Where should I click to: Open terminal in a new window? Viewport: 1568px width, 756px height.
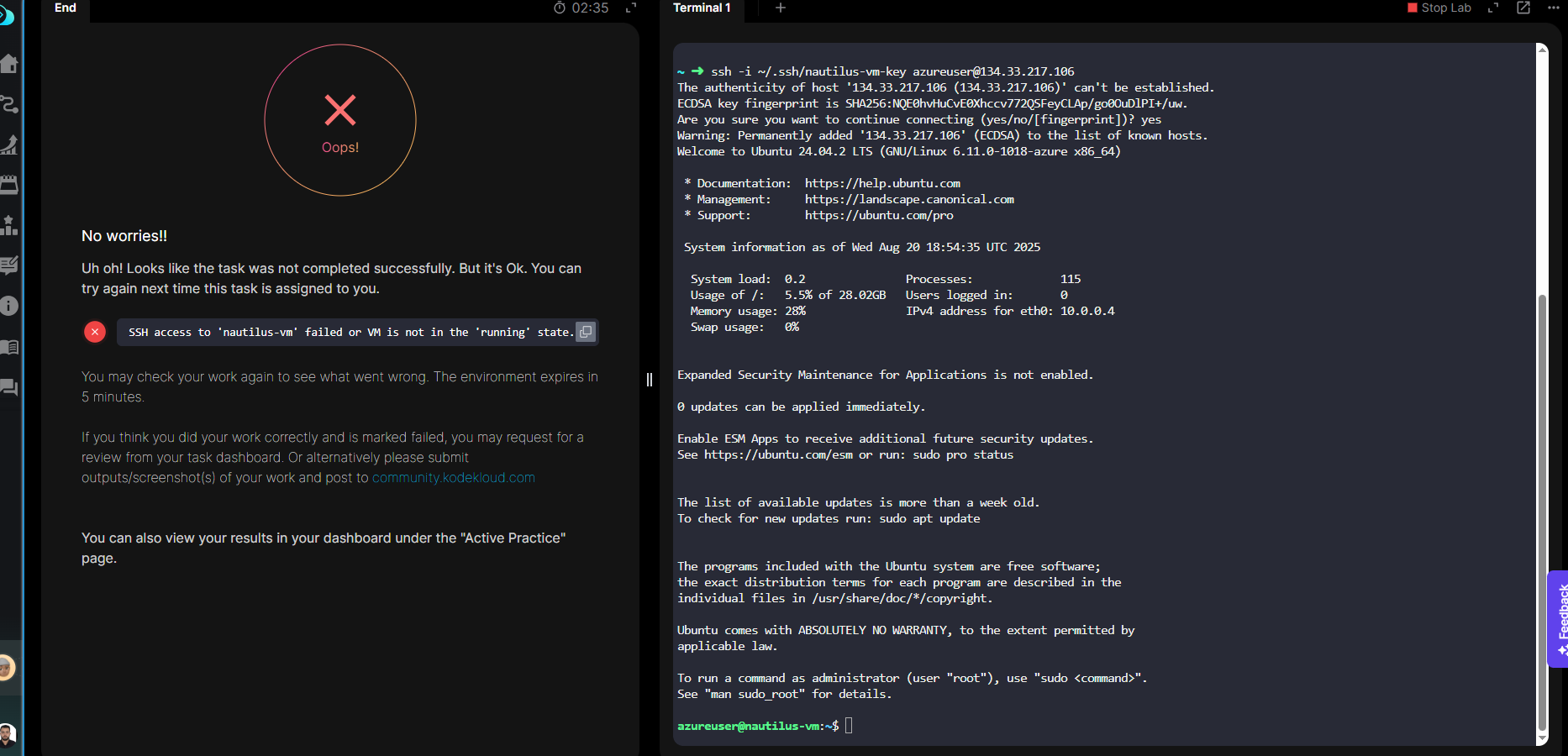(1523, 8)
